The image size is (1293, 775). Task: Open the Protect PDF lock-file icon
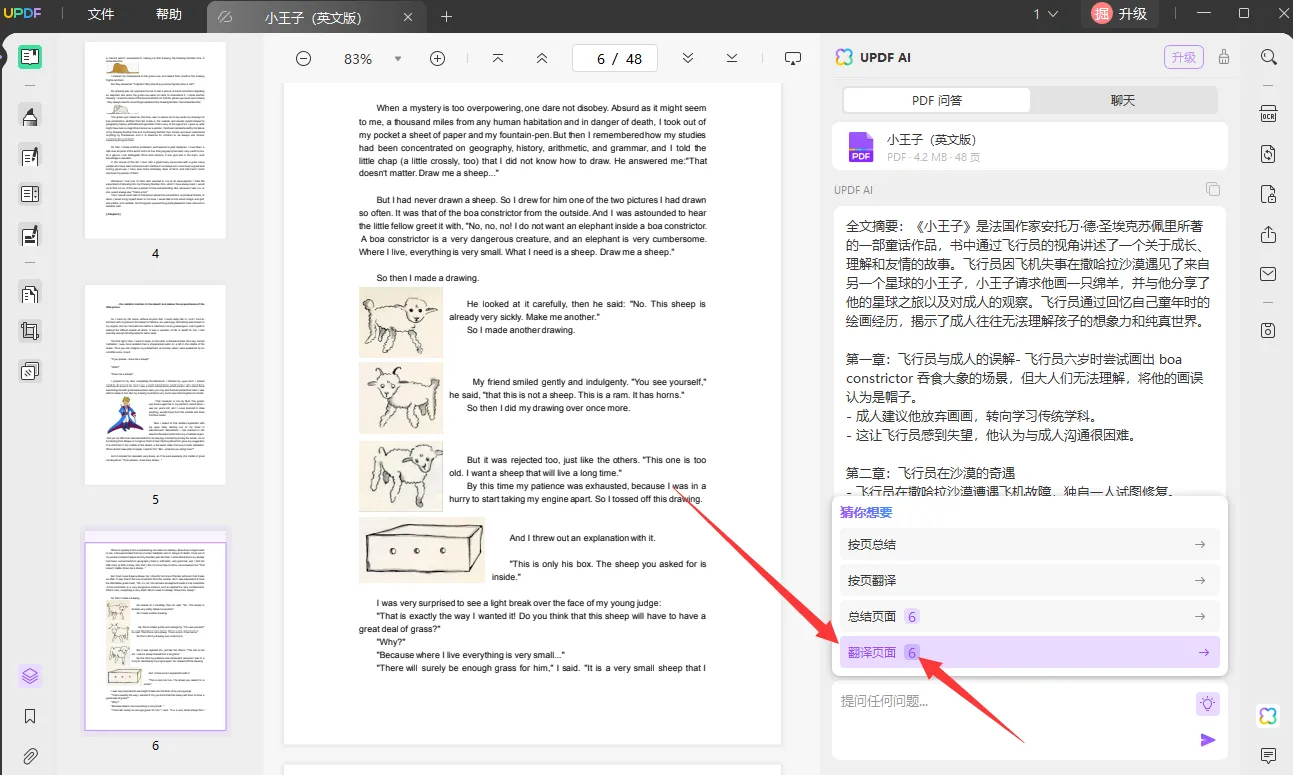1269,194
